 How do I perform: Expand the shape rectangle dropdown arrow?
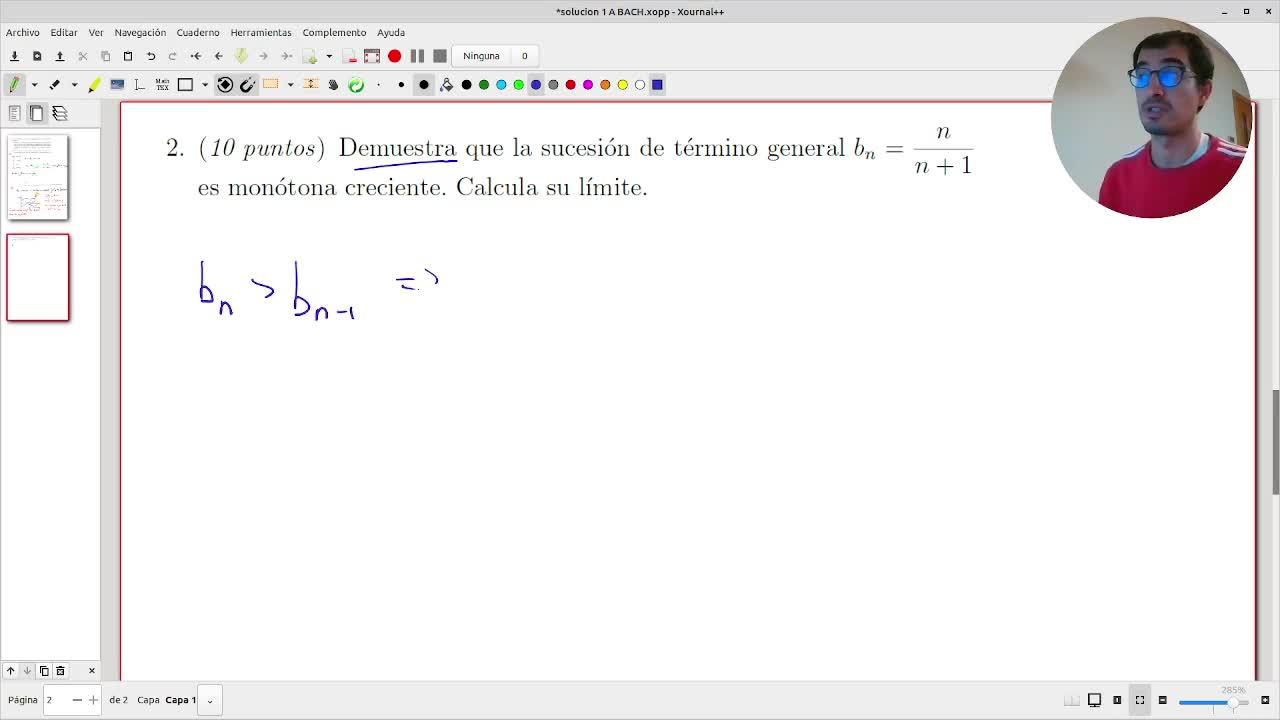coord(205,85)
